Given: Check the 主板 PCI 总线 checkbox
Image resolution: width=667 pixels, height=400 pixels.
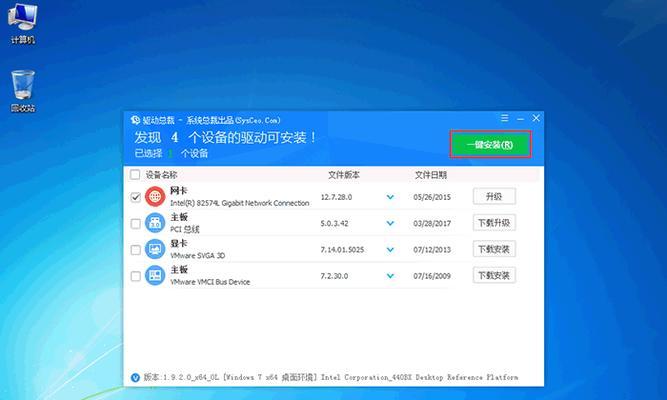Looking at the screenshot, I should pyautogui.click(x=135, y=223).
